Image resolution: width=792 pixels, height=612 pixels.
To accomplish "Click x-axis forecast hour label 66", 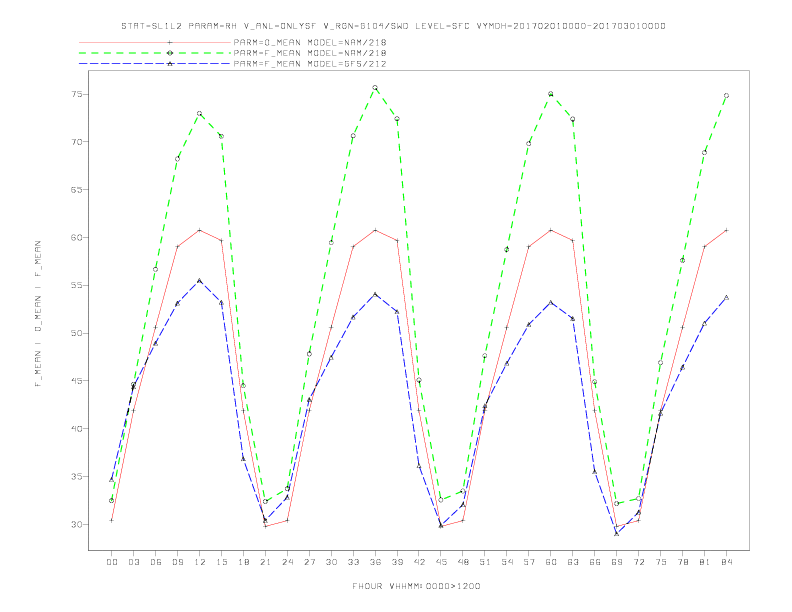I will (x=595, y=562).
